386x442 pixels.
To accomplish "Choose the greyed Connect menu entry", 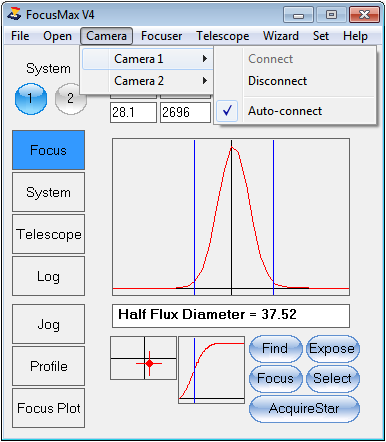I will point(295,59).
